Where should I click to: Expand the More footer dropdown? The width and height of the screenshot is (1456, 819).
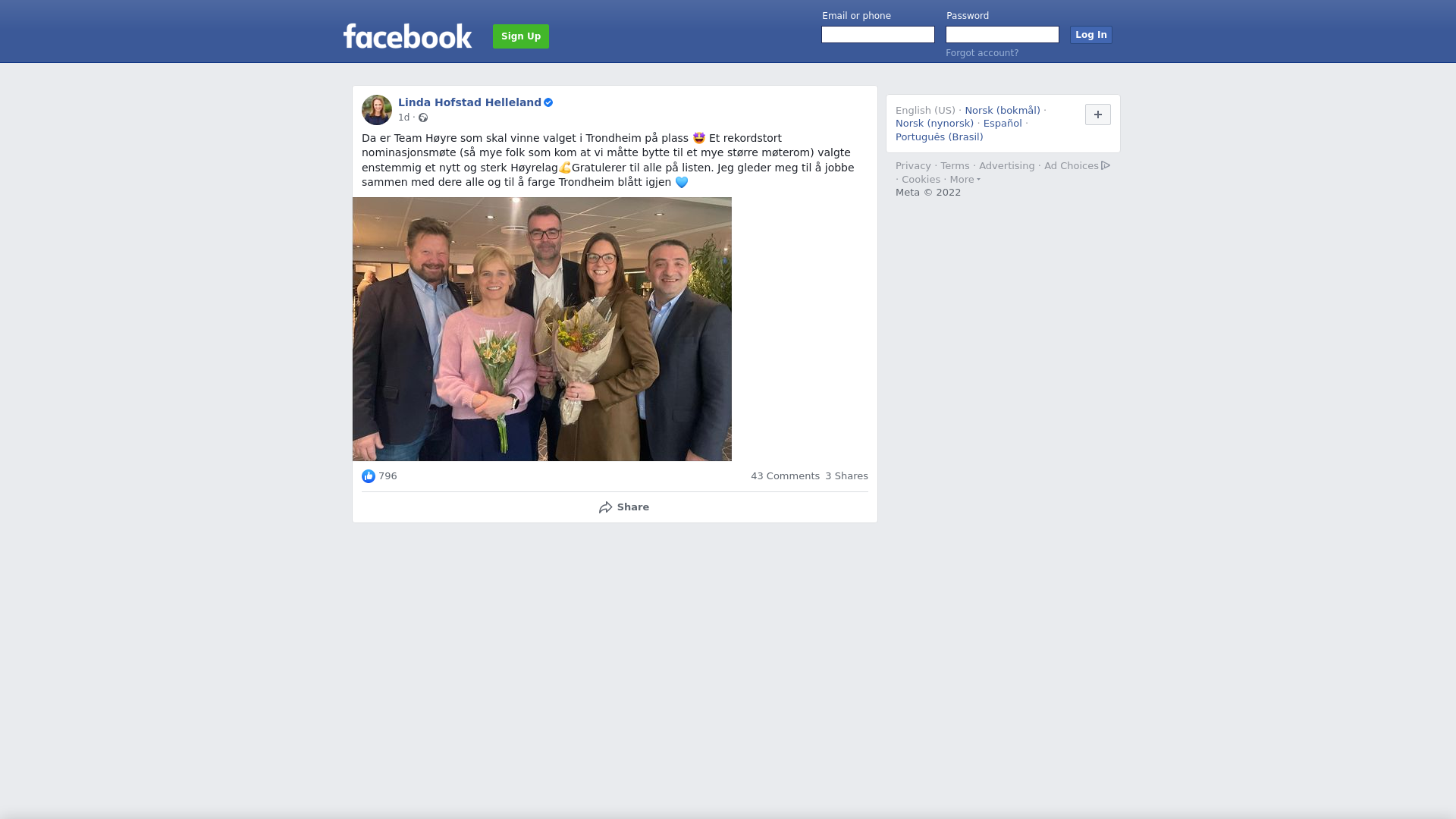click(x=965, y=180)
